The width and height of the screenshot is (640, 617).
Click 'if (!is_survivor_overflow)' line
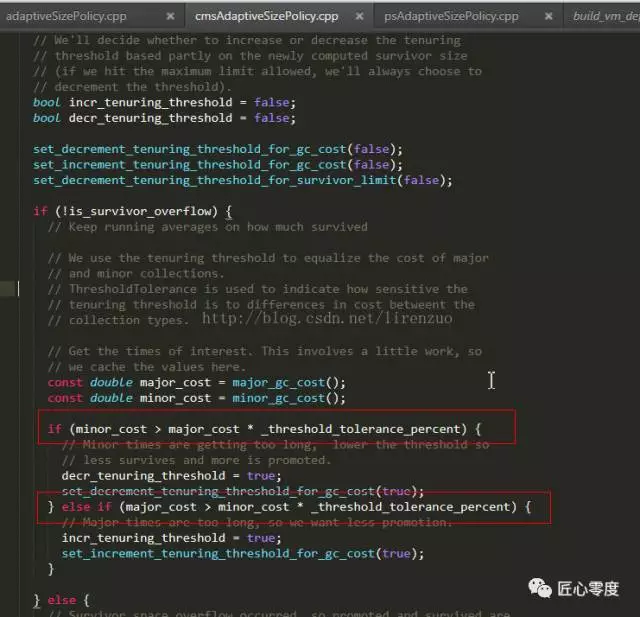(132, 211)
